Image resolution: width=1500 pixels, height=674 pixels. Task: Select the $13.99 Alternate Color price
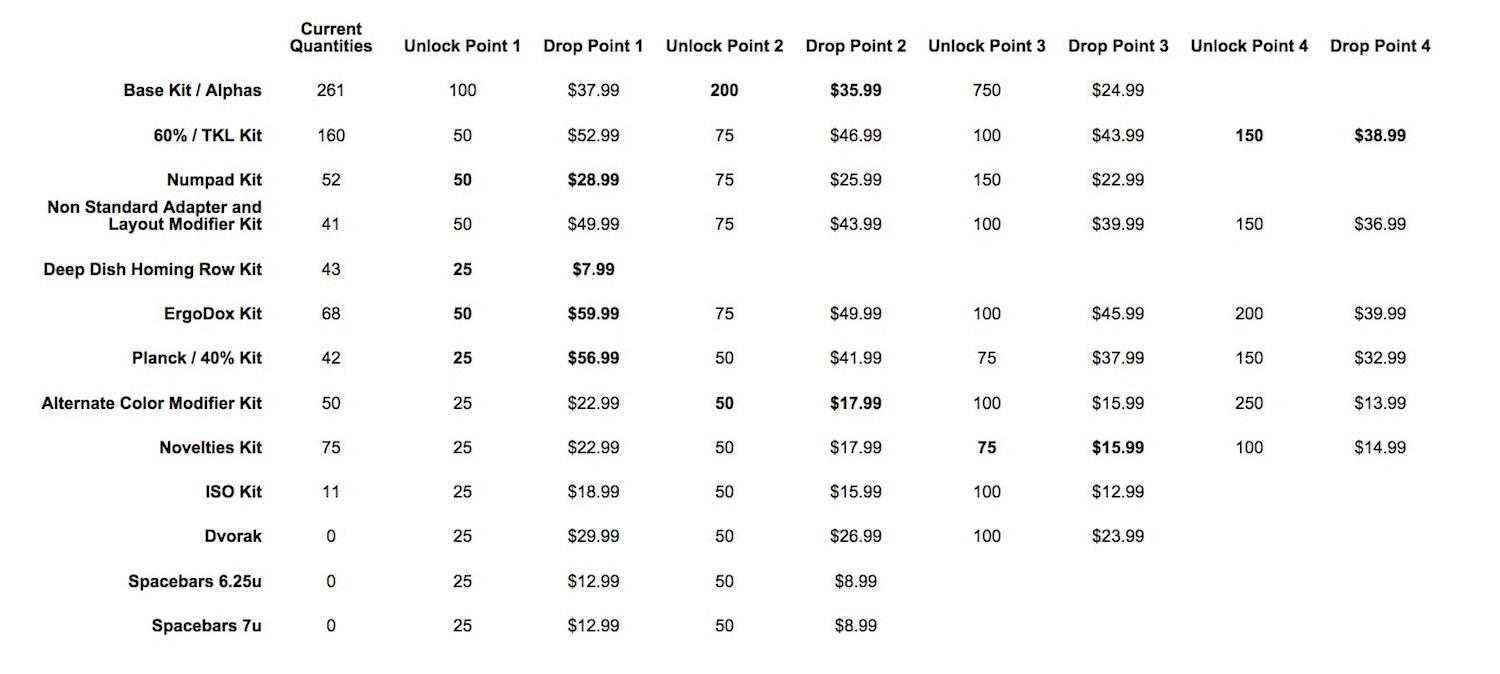point(1380,403)
